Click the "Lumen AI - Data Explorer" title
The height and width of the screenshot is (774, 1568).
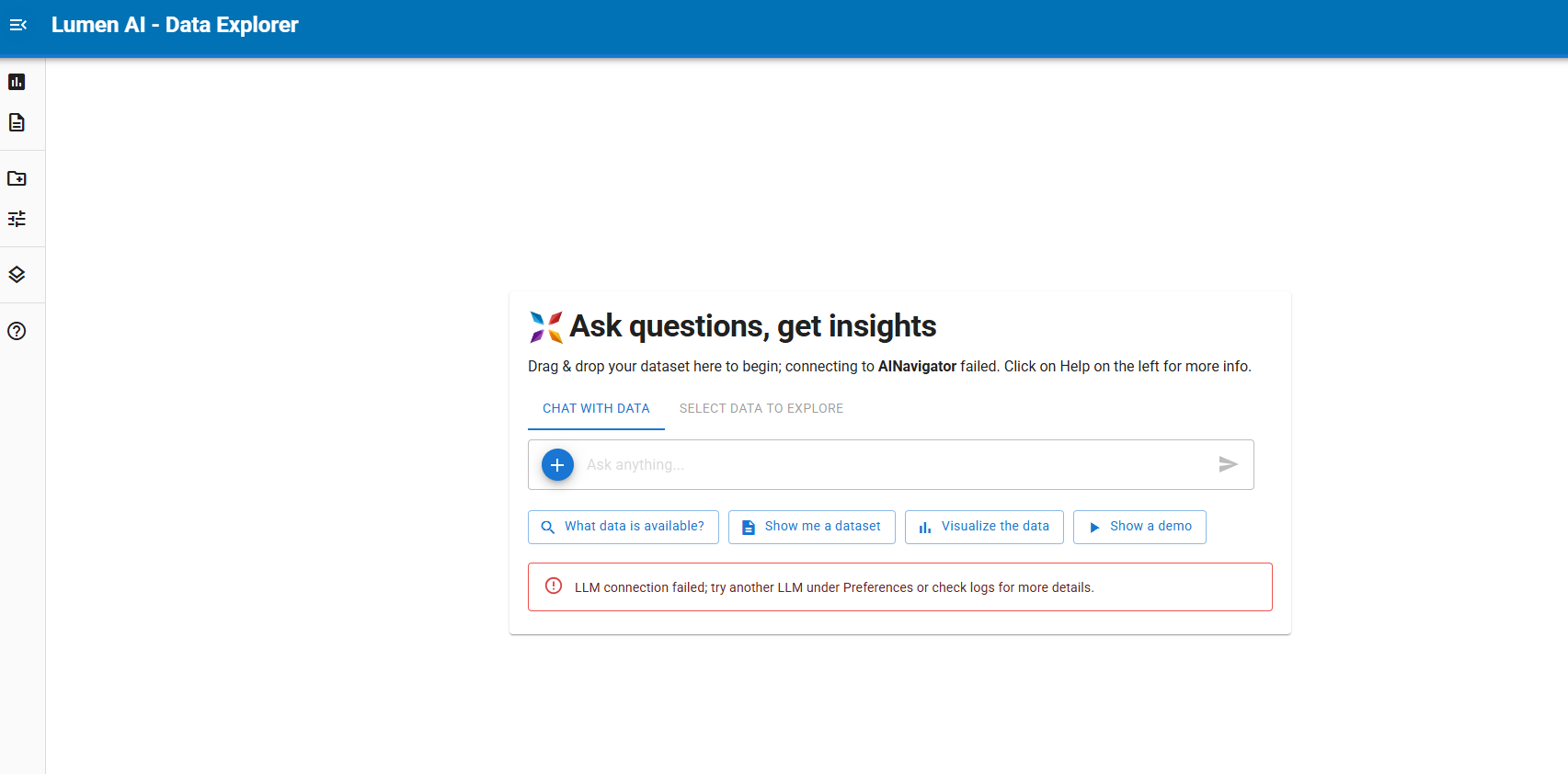[175, 25]
